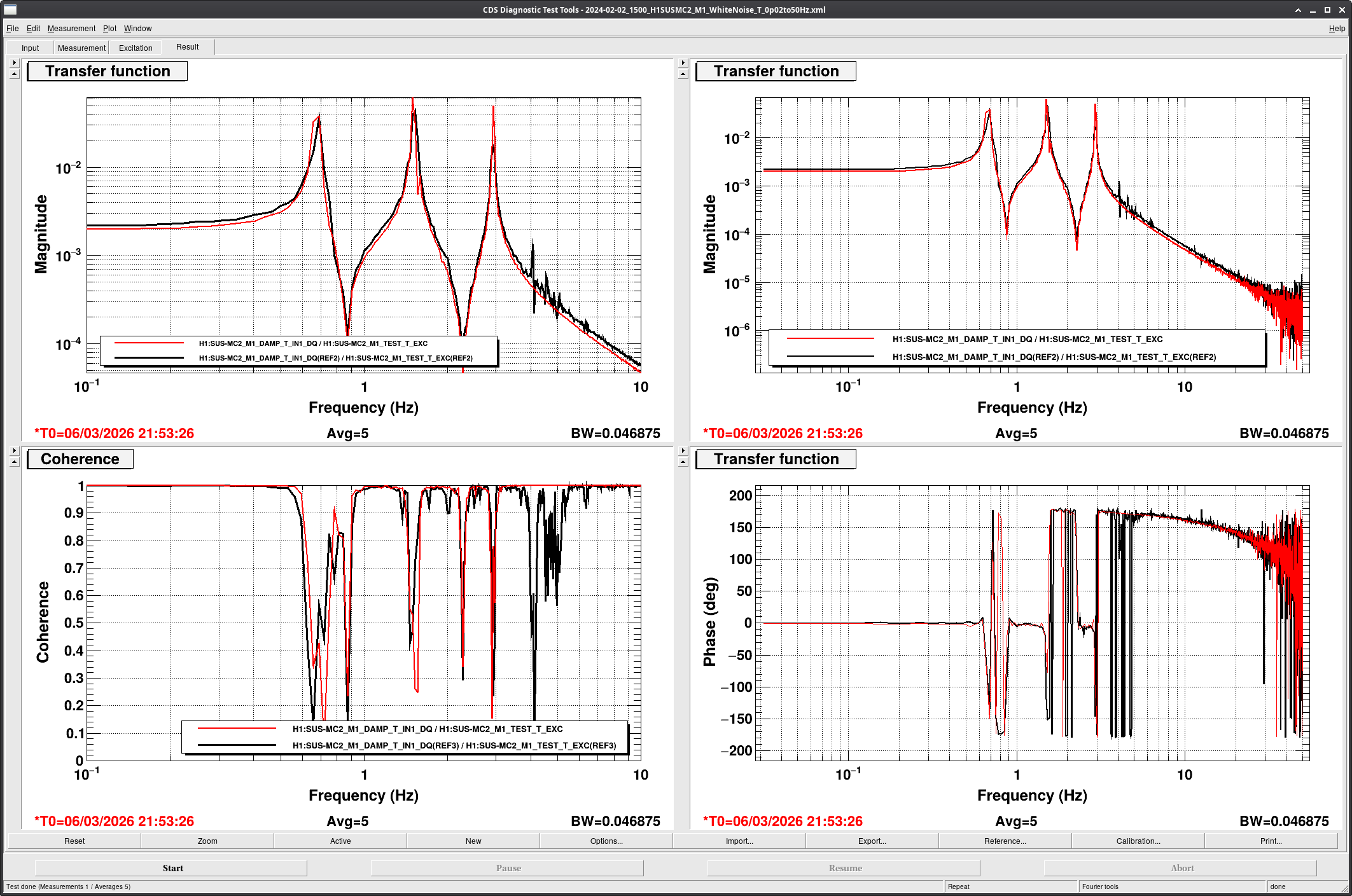
Task: Switch to the Input tab
Action: 30,48
